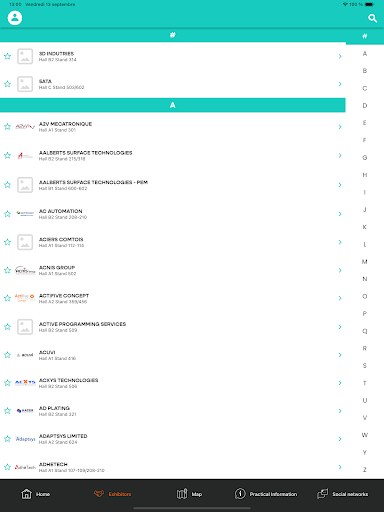Click the A2V Mecatronique logo
The width and height of the screenshot is (384, 512).
[25, 127]
